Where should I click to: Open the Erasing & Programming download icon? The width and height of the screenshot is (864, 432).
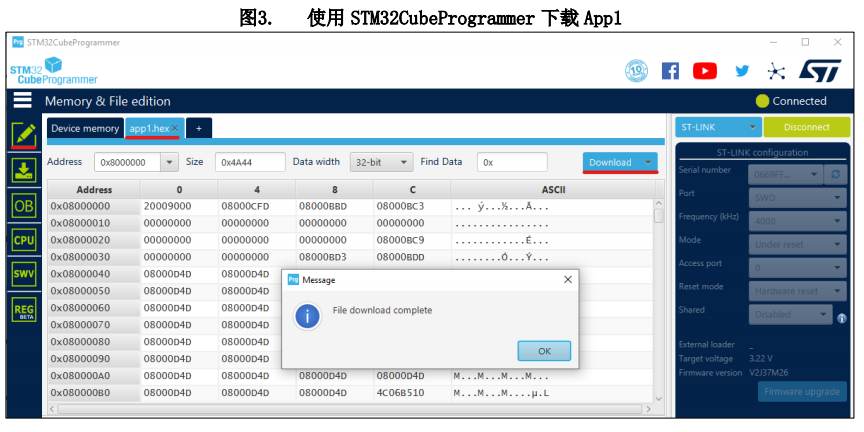tap(24, 170)
